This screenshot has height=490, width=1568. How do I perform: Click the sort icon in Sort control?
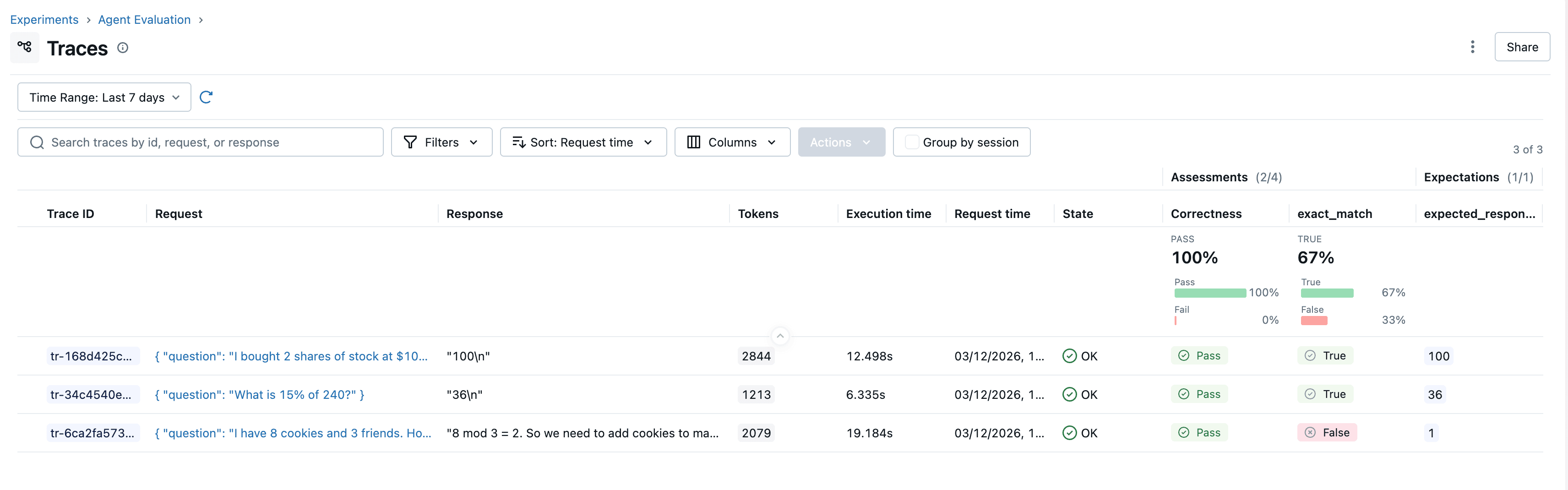(x=518, y=142)
